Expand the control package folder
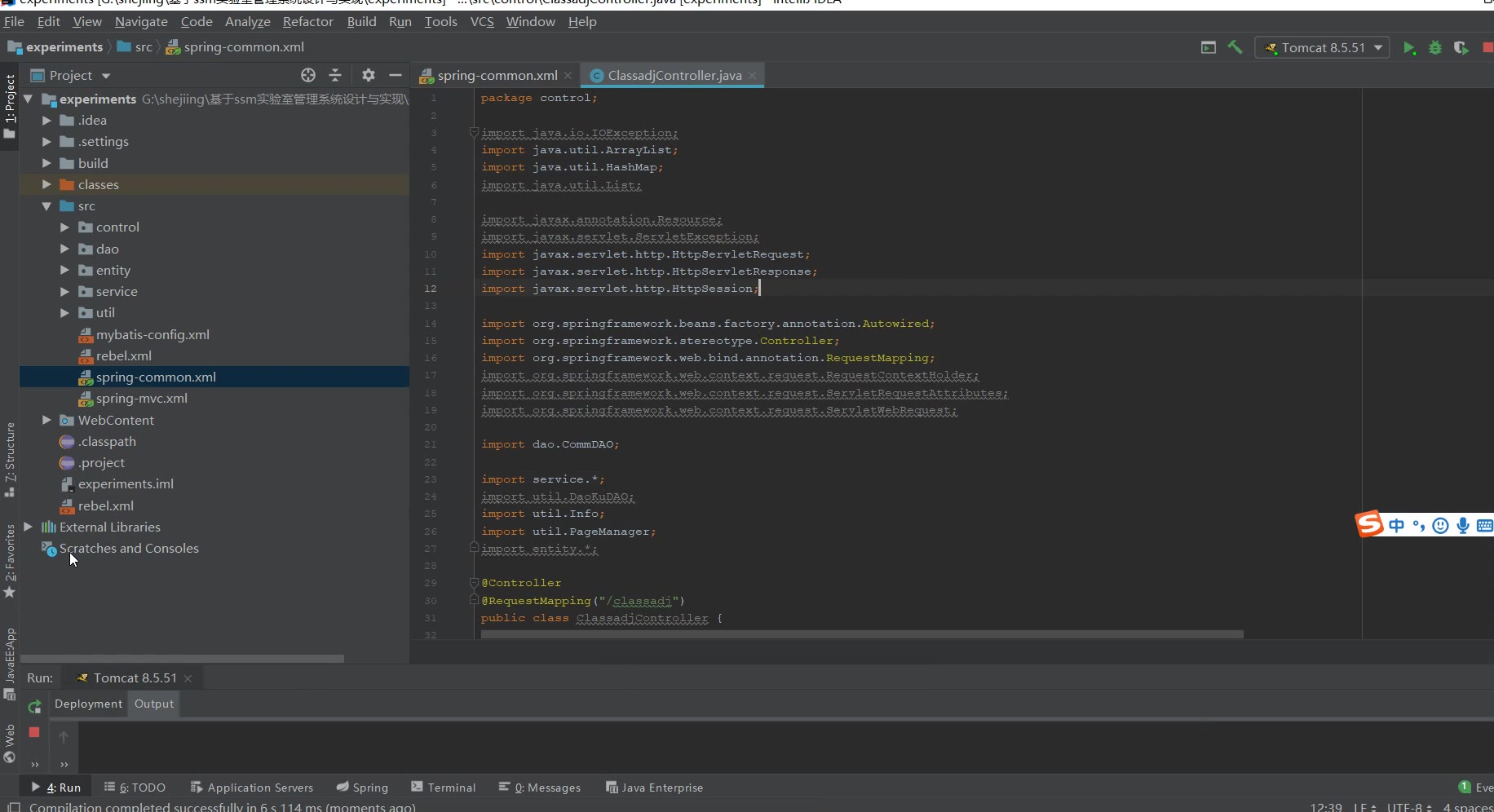The image size is (1494, 812). coord(64,227)
